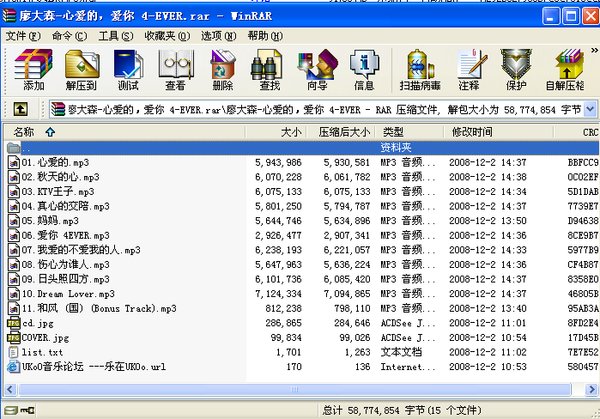Screen dimensions: 600x419
Task: Click the COVER.jpg file icon
Action: tap(13, 337)
